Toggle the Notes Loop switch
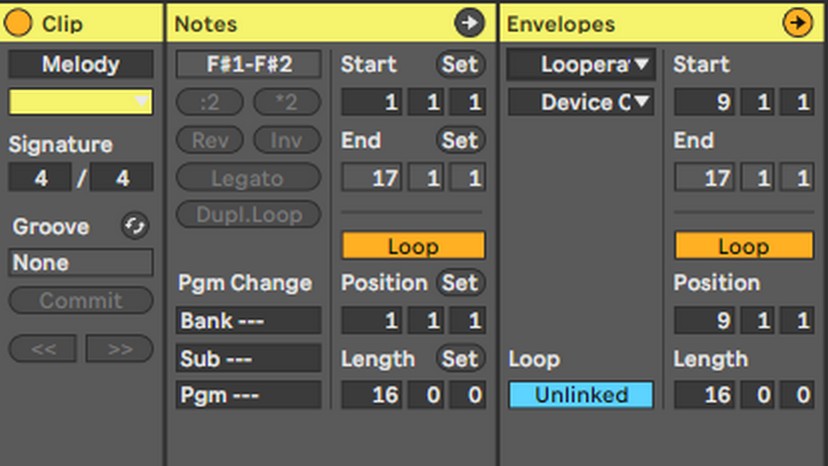828x466 pixels. tap(413, 246)
